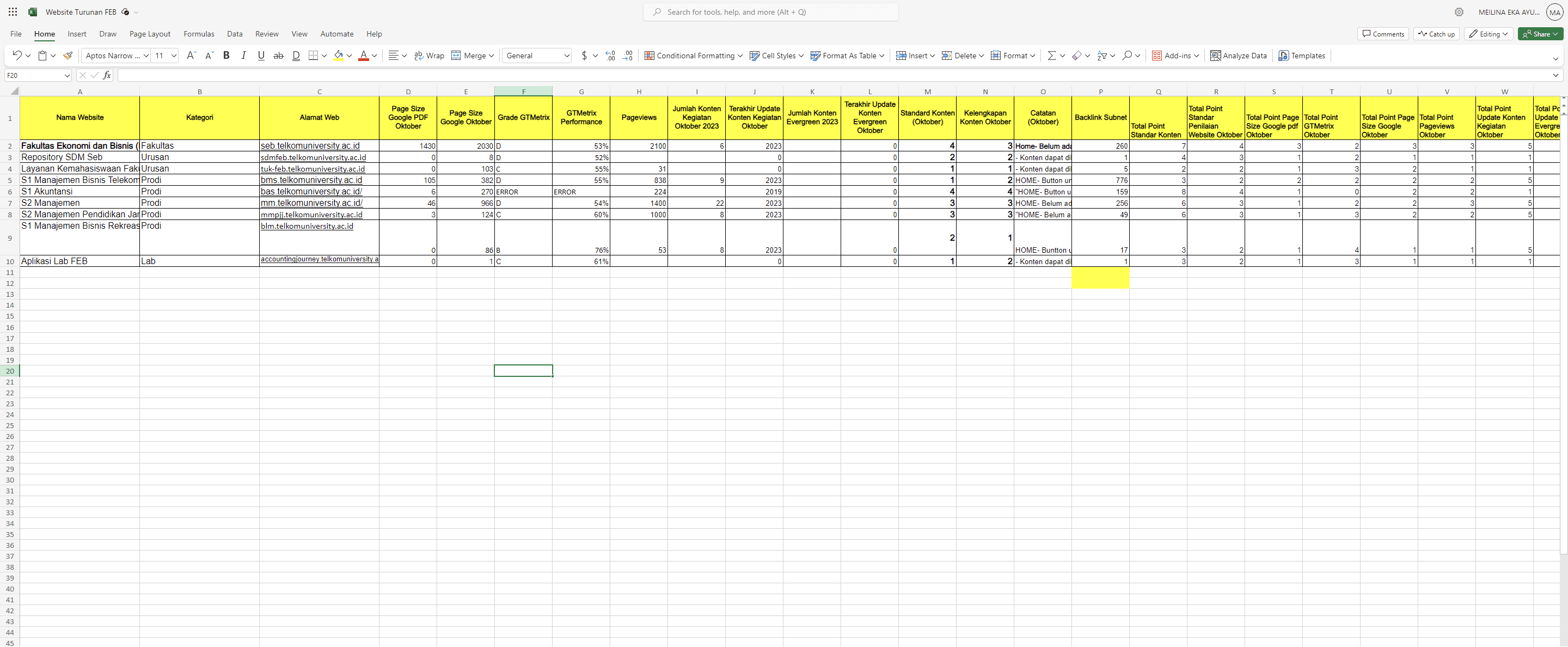Apply the Borders icon
Image resolution: width=1568 pixels, height=647 pixels.
click(314, 56)
